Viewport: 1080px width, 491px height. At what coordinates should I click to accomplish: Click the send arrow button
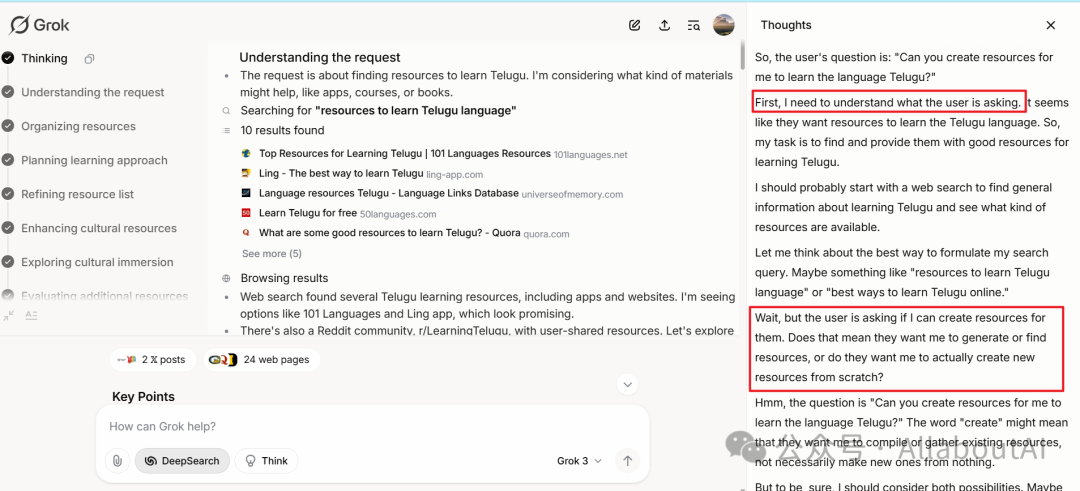pyautogui.click(x=627, y=461)
